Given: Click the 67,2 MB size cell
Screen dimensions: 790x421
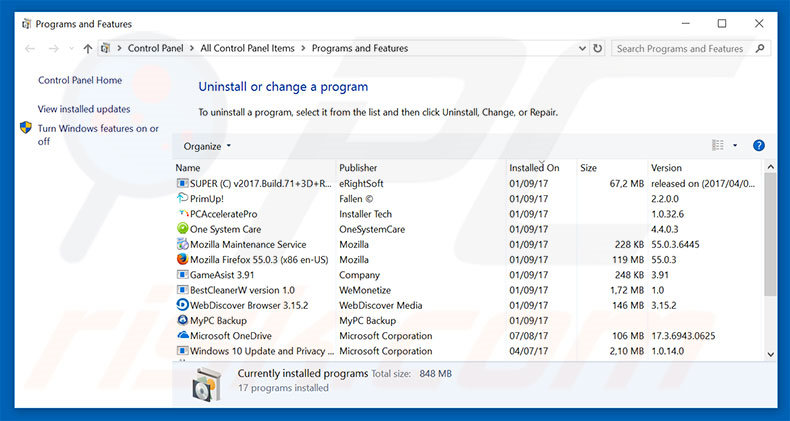Looking at the screenshot, I should (x=627, y=183).
